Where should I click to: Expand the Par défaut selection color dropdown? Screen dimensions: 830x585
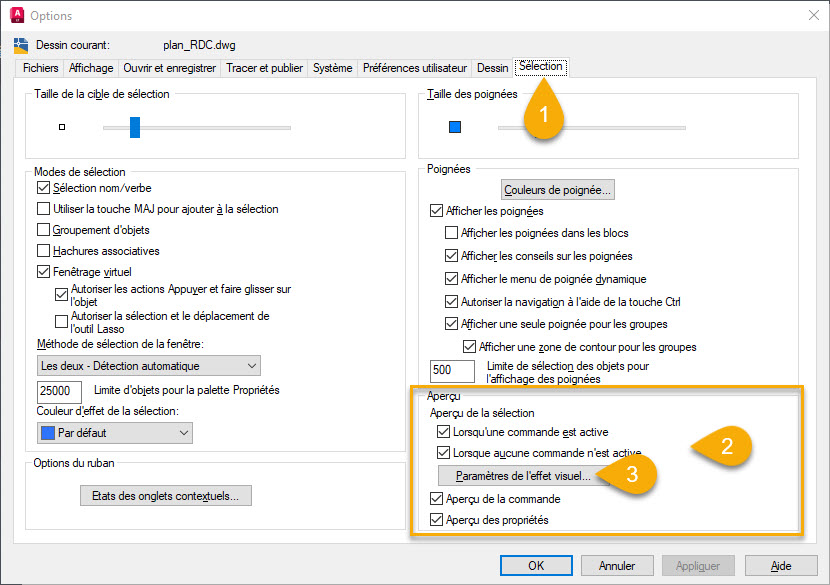click(x=114, y=433)
